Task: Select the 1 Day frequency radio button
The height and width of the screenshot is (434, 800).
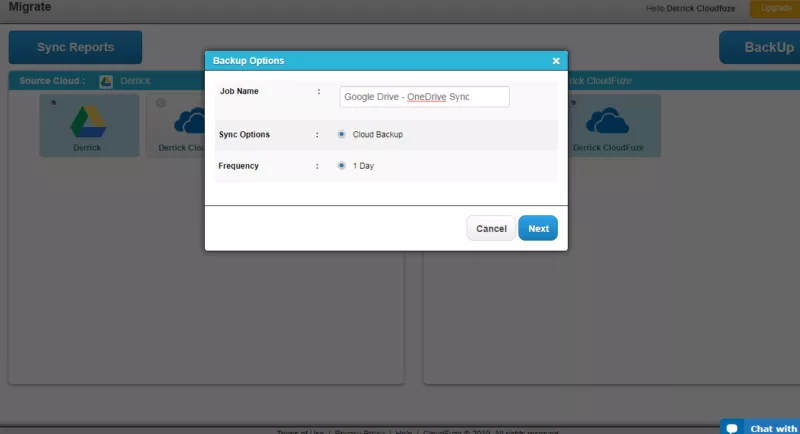Action: (341, 165)
